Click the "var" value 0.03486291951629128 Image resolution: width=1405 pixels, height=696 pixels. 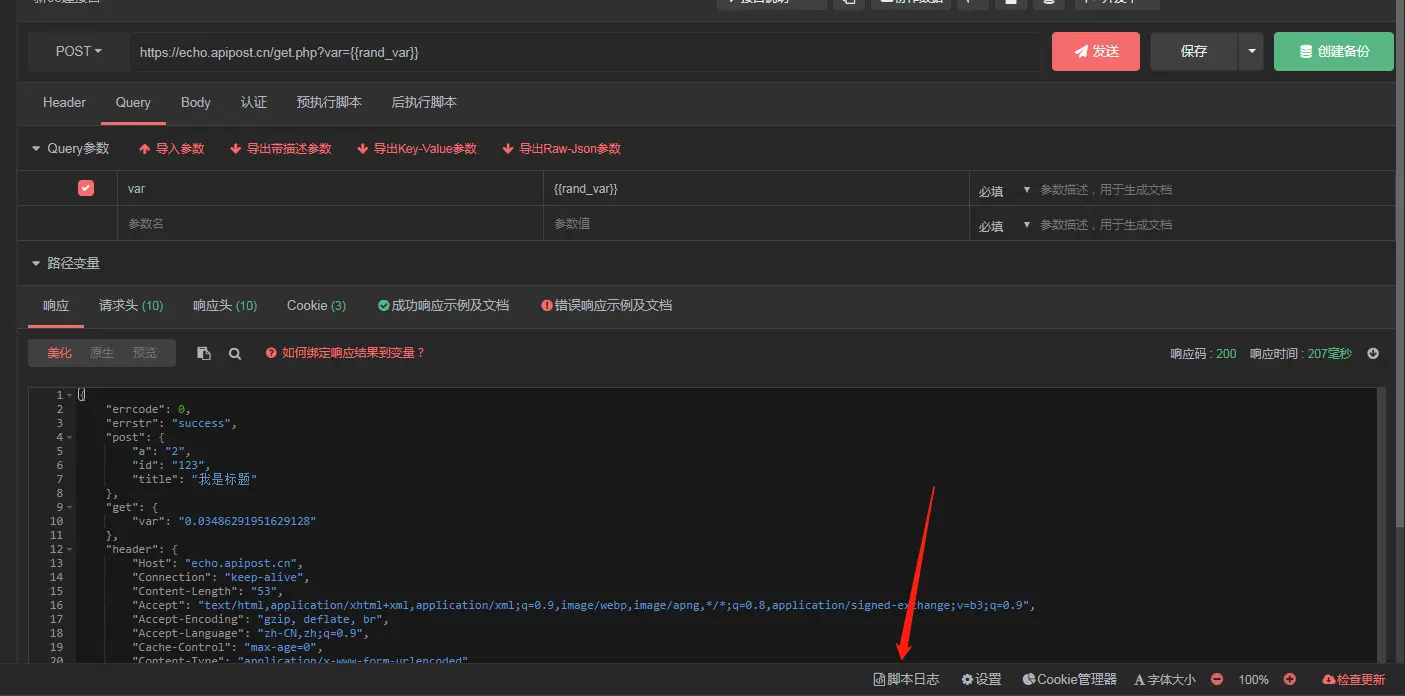click(x=247, y=521)
